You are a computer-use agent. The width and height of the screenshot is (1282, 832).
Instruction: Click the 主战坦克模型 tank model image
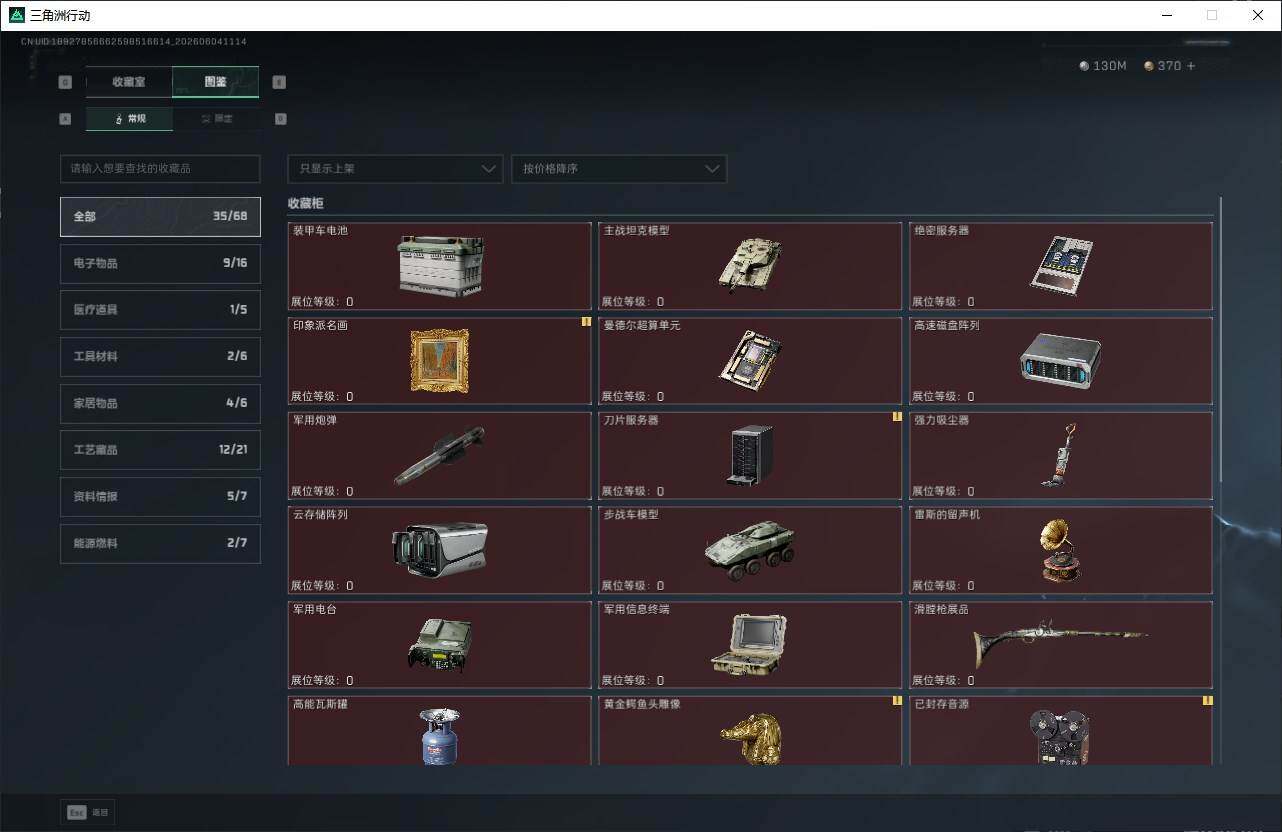(750, 264)
